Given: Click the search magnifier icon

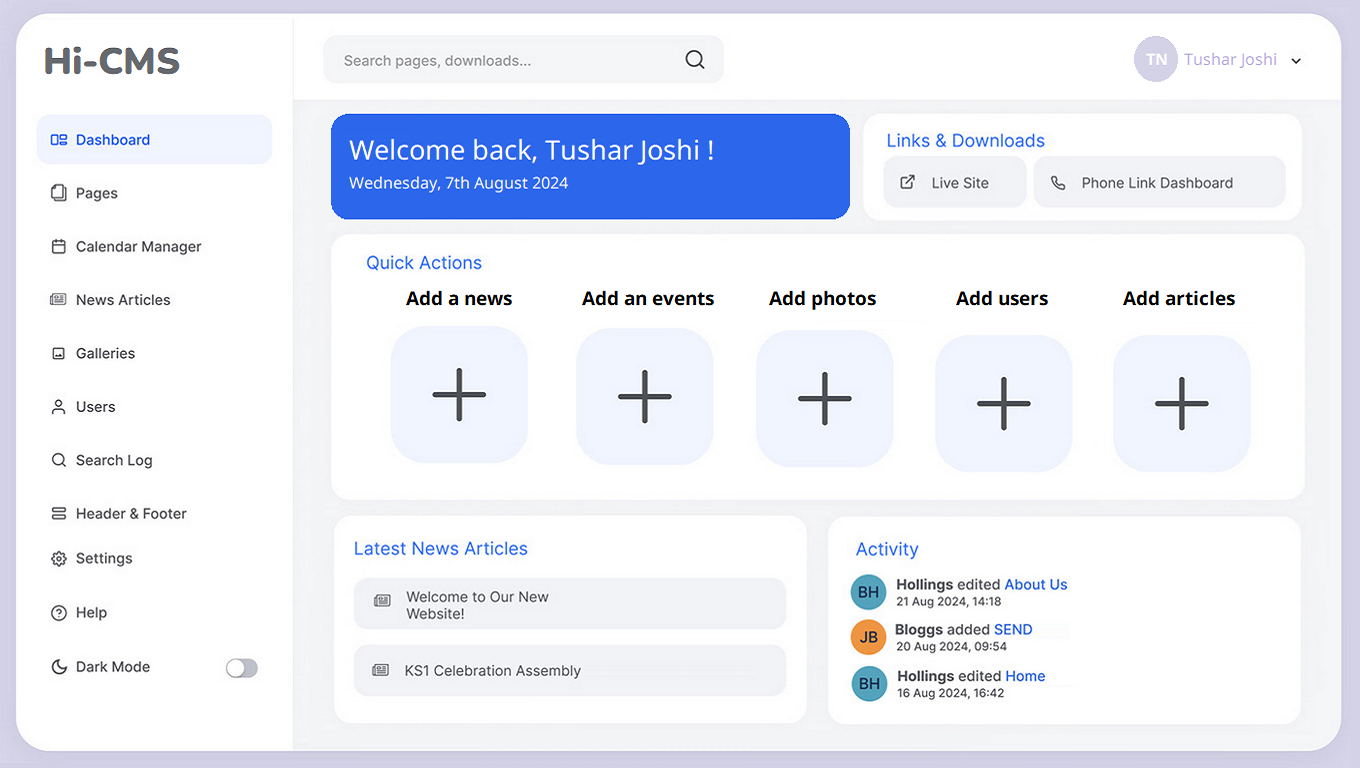Looking at the screenshot, I should tap(695, 60).
